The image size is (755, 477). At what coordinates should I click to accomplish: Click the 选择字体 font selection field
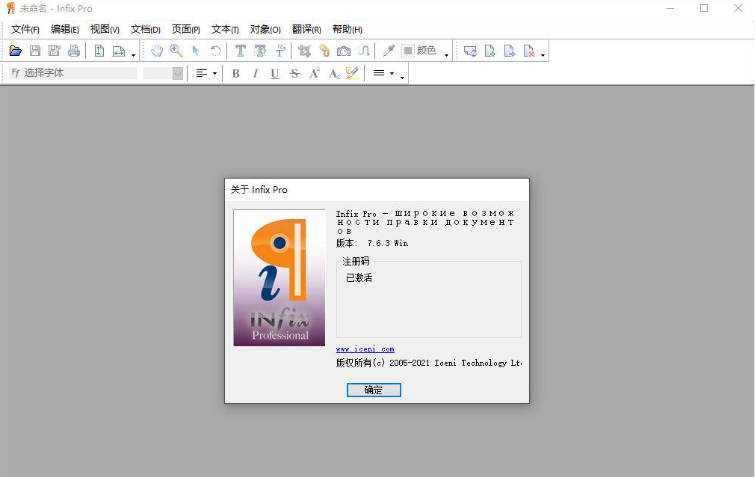(74, 73)
